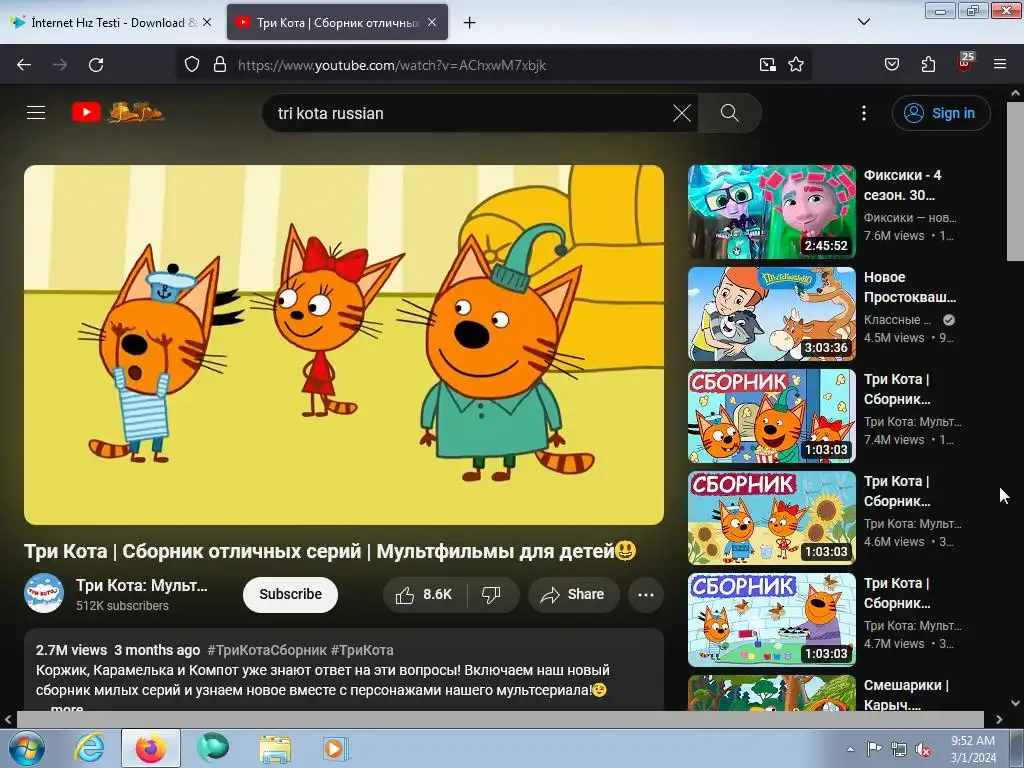Sign in to YouTube
Viewport: 1024px width, 768px height.
940,113
